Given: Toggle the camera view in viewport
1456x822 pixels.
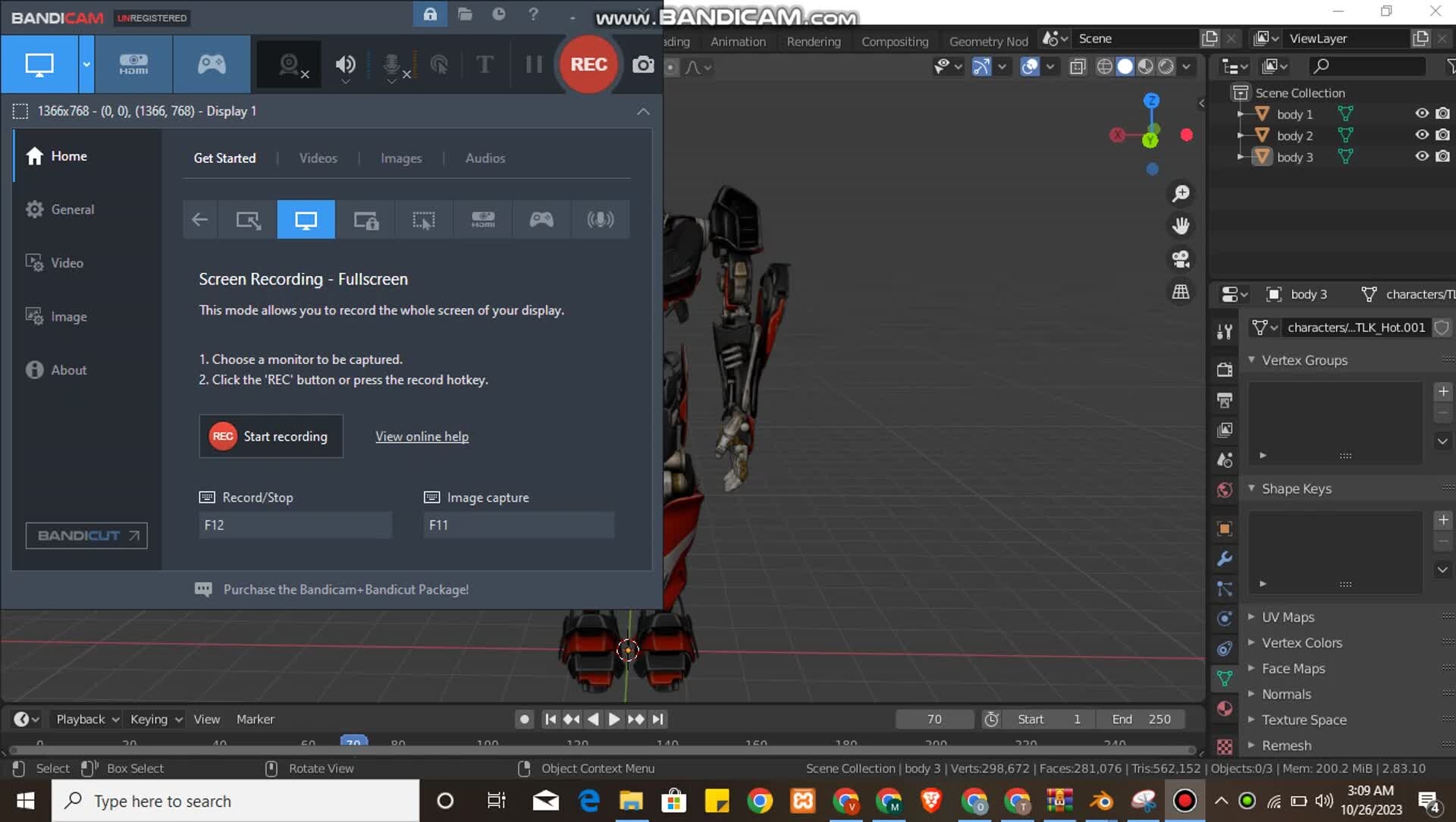Looking at the screenshot, I should (1181, 259).
